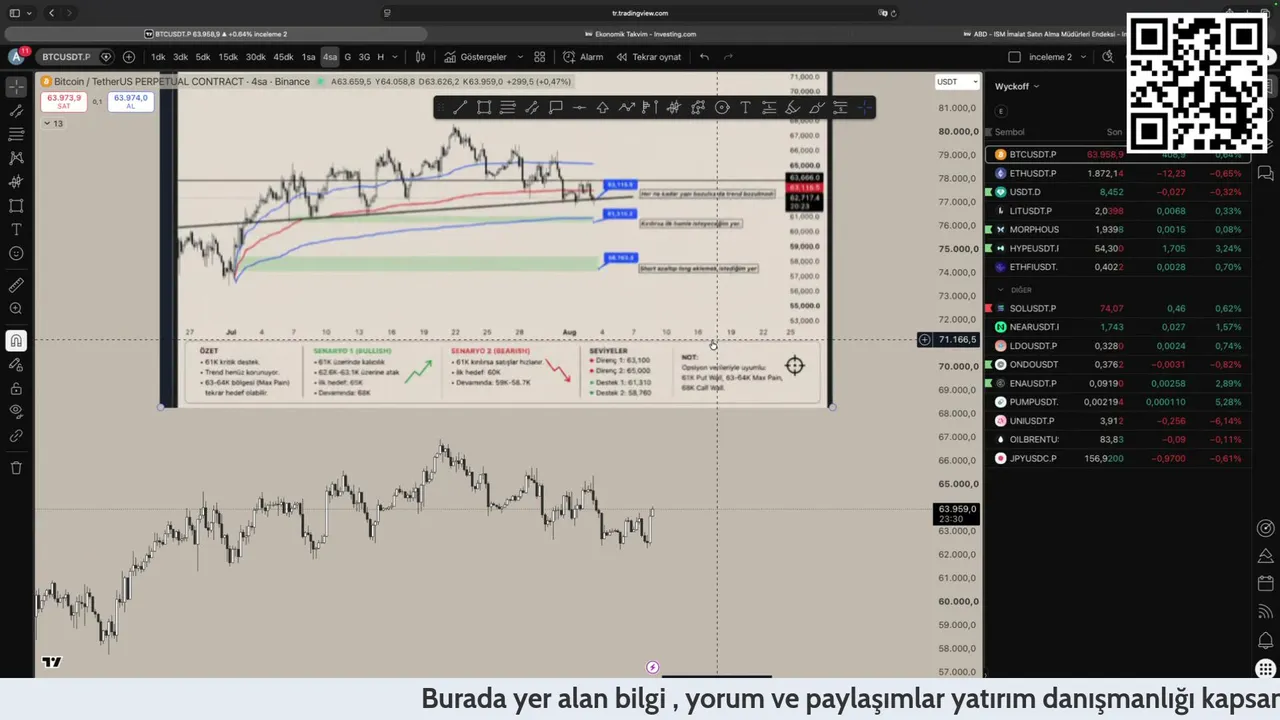
Task: Toggle lock all drawings
Action: [16, 389]
